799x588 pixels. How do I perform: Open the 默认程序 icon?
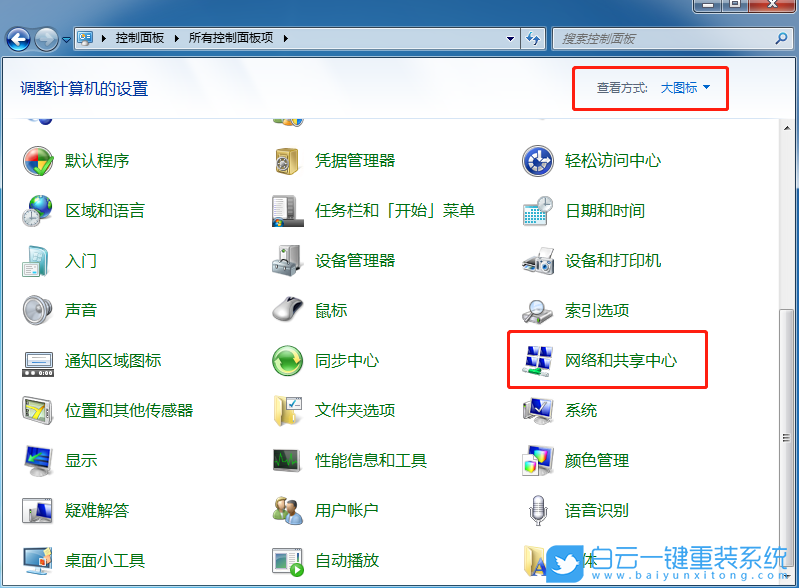pos(38,161)
